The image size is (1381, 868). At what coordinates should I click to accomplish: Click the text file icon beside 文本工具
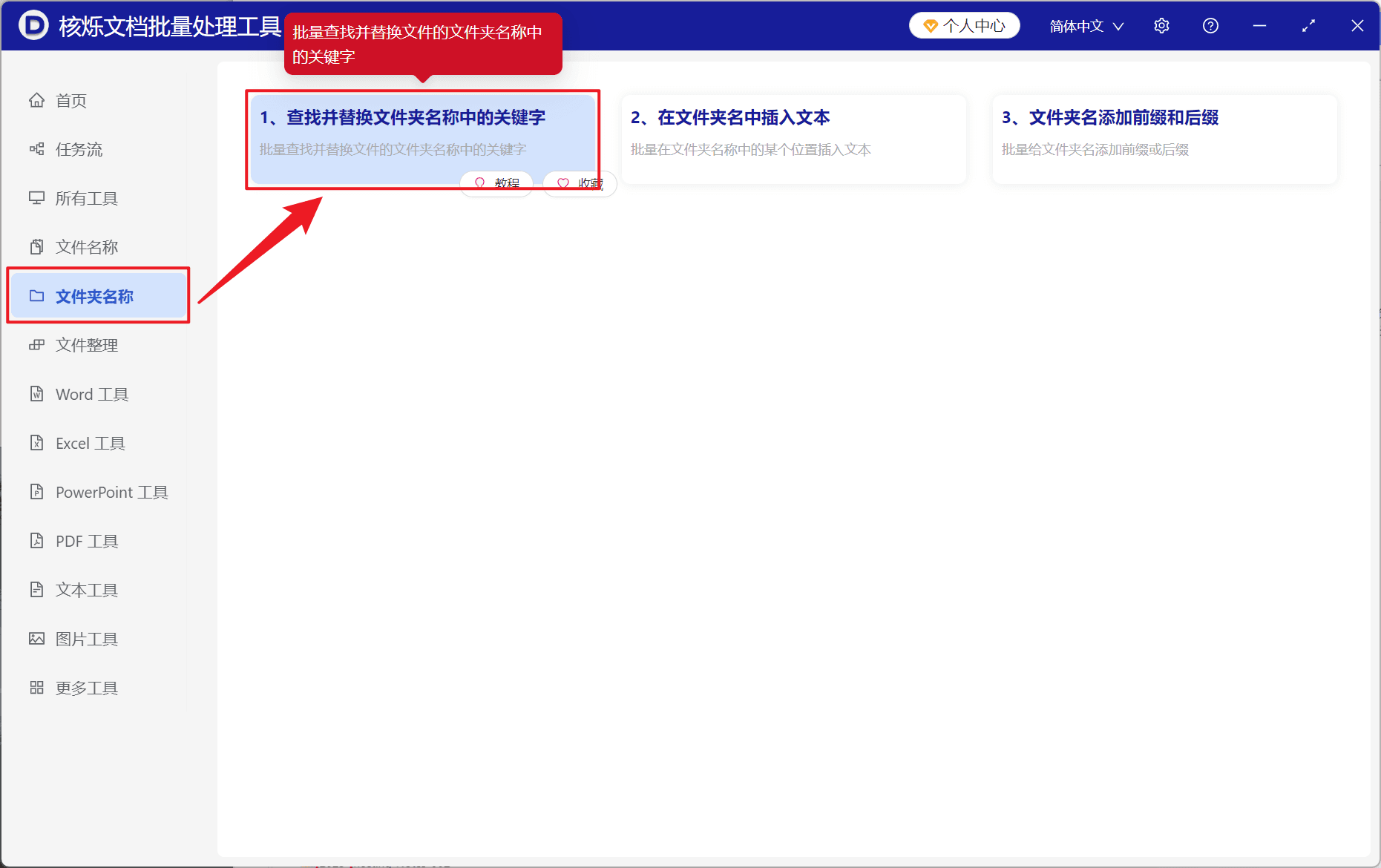tap(36, 590)
